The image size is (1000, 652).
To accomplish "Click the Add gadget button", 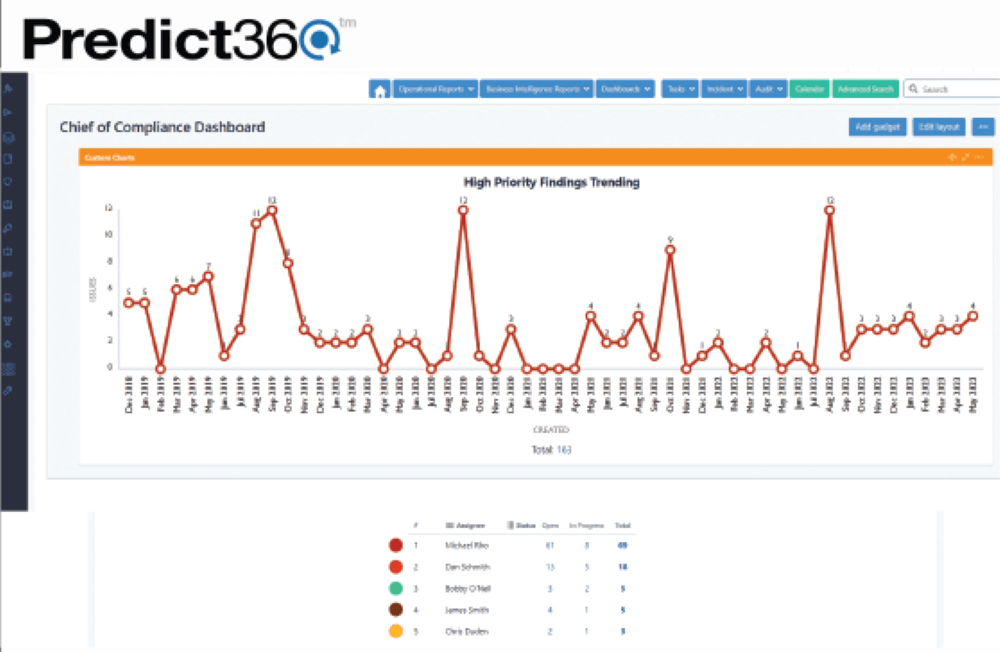I will [878, 127].
